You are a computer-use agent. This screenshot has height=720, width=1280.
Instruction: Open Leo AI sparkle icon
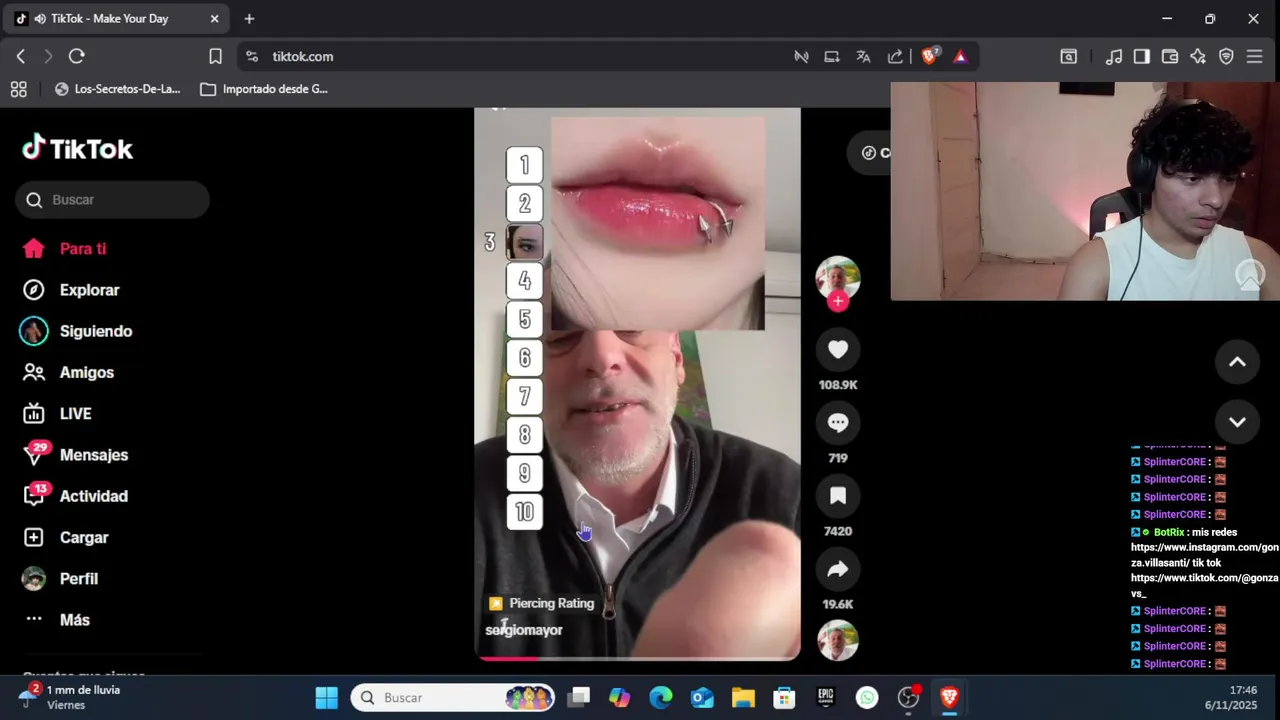click(x=1198, y=57)
